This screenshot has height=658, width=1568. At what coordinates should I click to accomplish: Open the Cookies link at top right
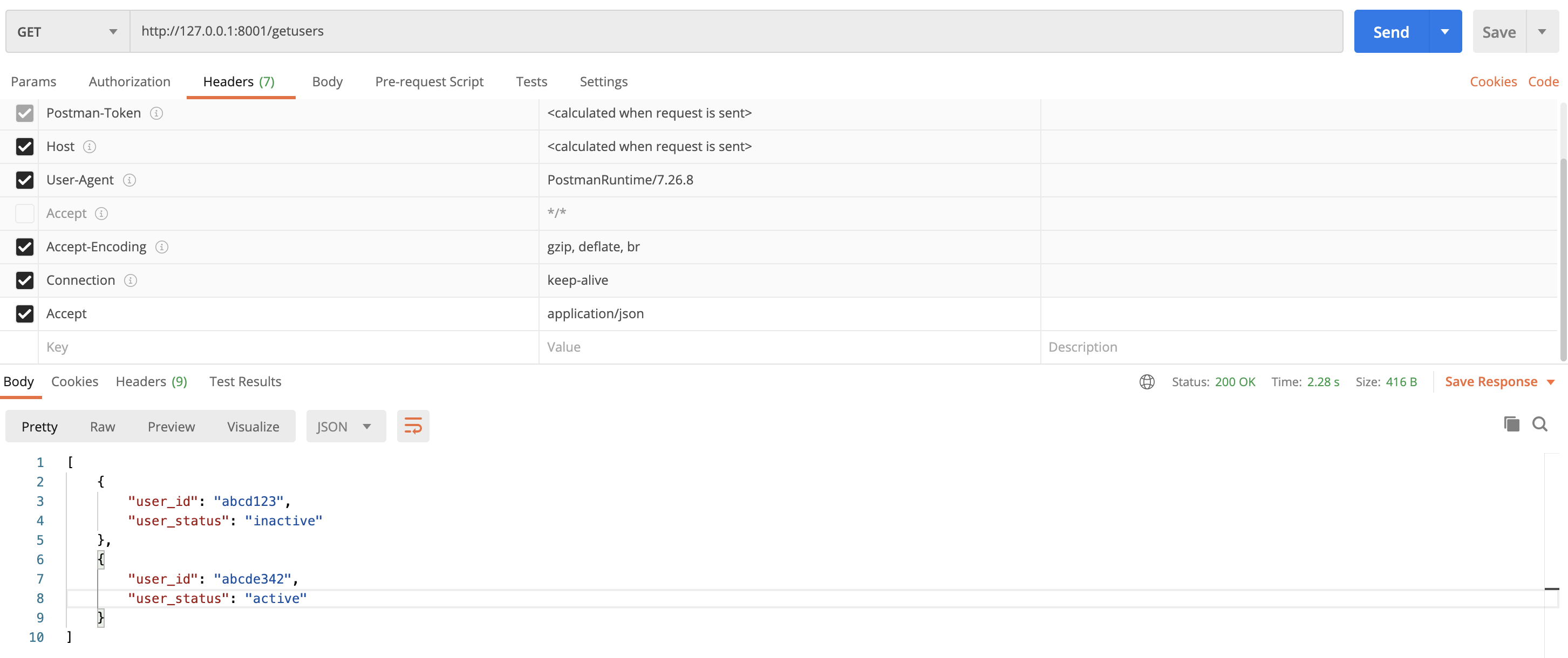tap(1492, 81)
